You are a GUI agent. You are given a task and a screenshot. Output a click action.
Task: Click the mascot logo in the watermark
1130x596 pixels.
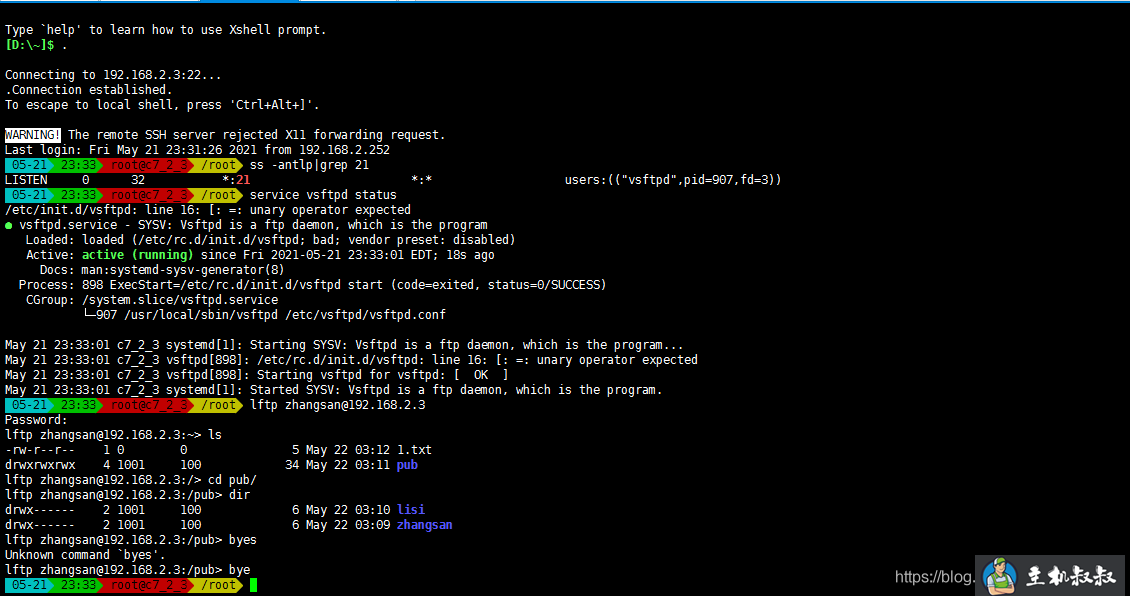pyautogui.click(x=1000, y=575)
